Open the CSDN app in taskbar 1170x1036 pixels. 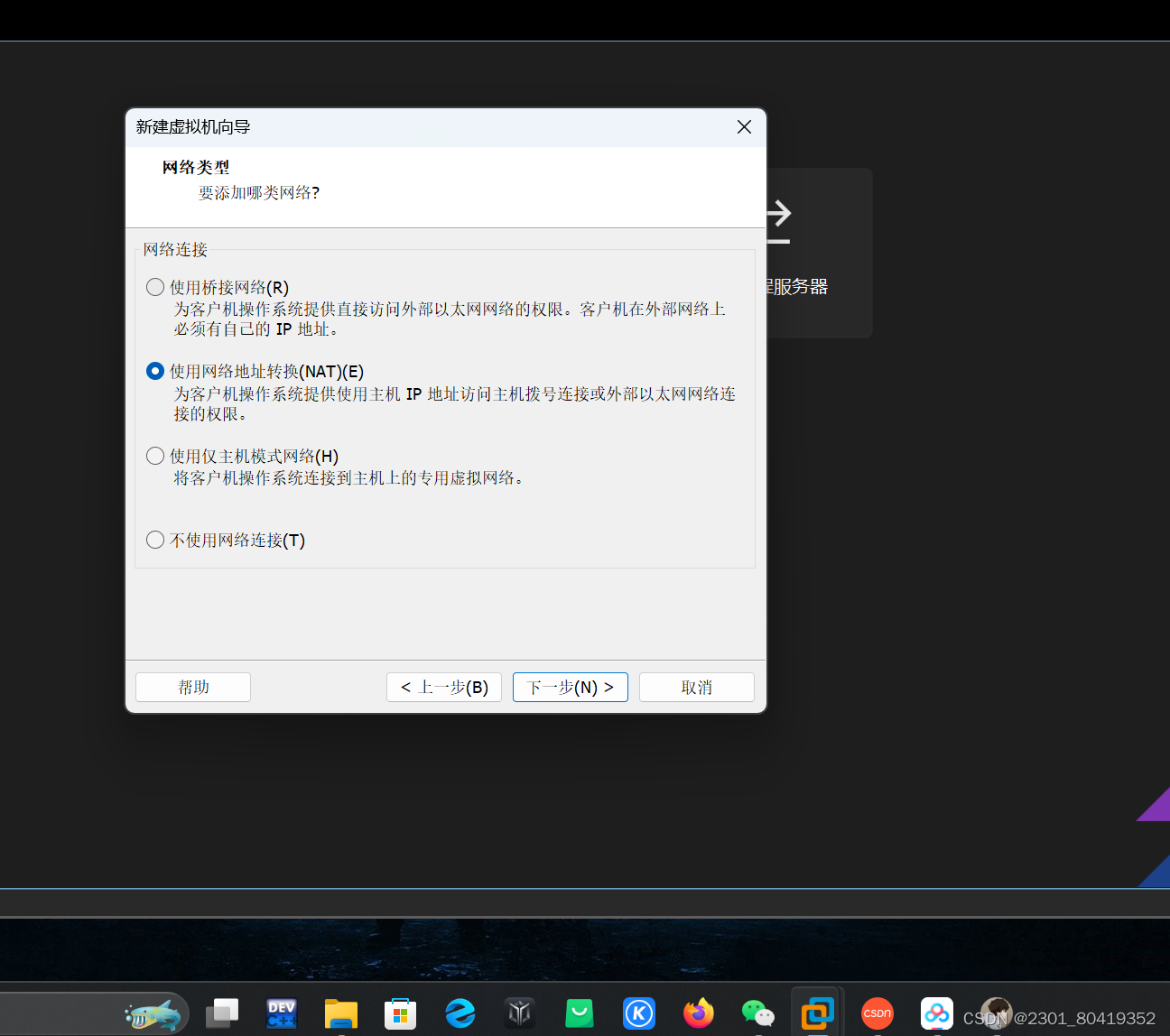tap(877, 1013)
